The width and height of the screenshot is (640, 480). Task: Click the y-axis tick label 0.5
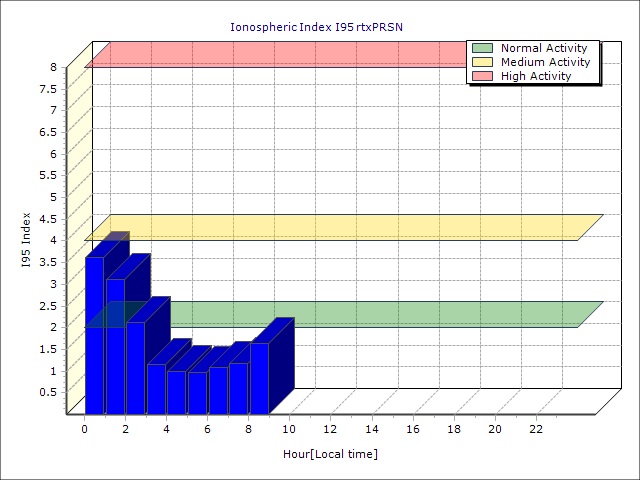click(x=48, y=392)
